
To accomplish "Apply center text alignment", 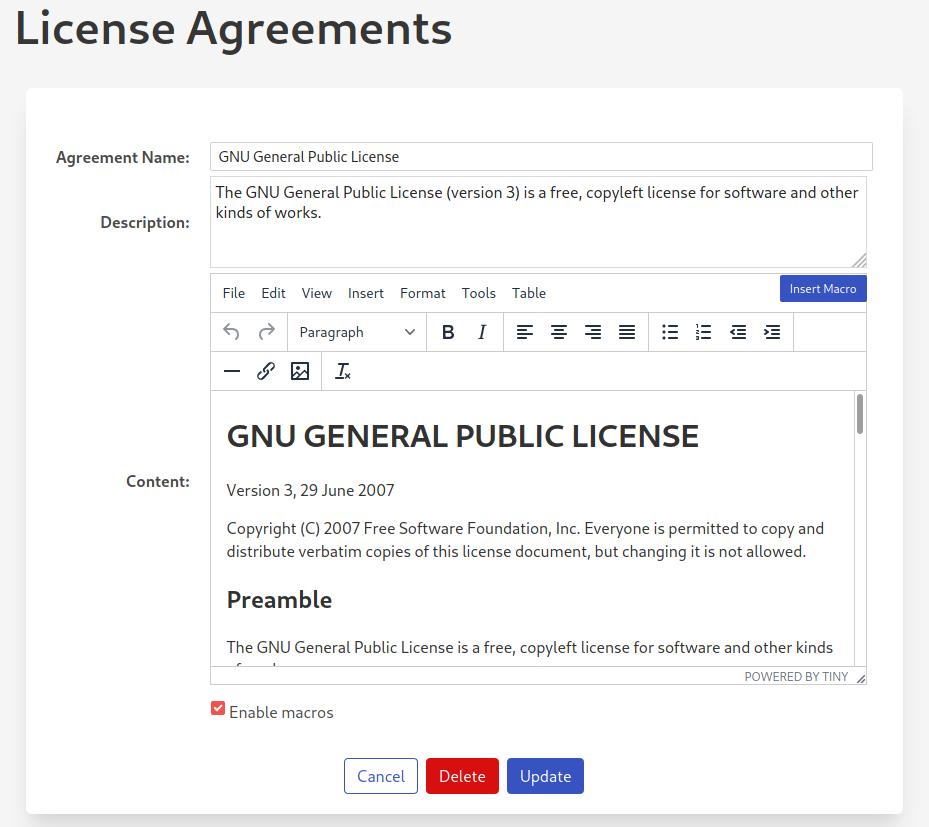I will pos(559,331).
